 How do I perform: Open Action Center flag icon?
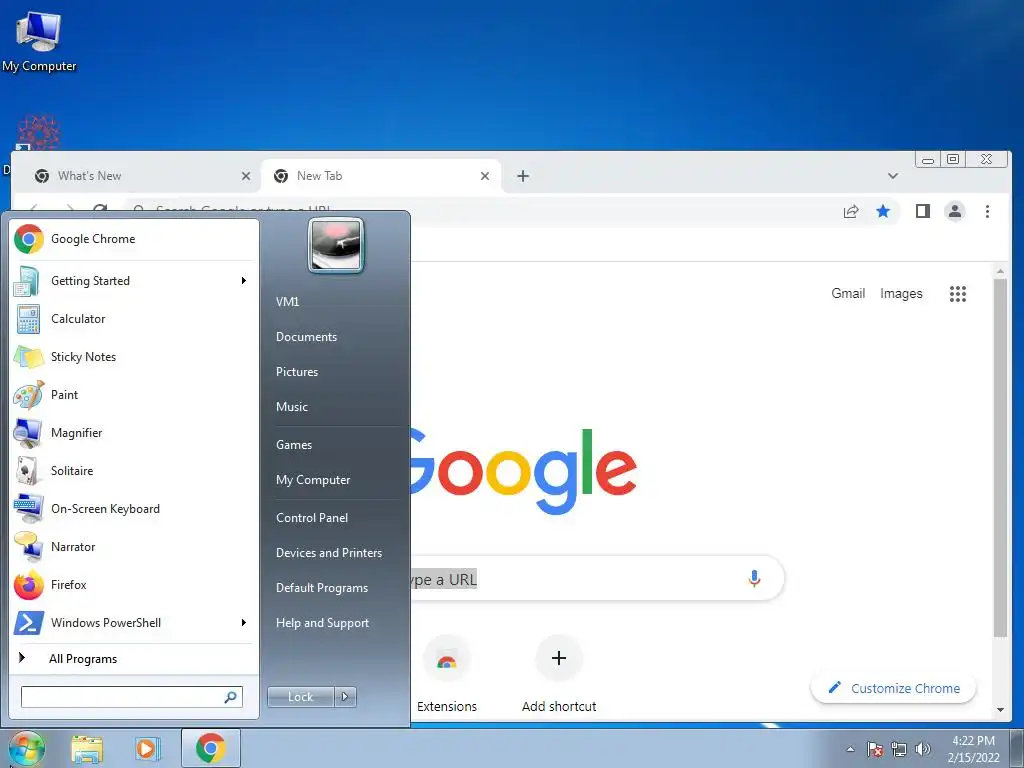[875, 749]
